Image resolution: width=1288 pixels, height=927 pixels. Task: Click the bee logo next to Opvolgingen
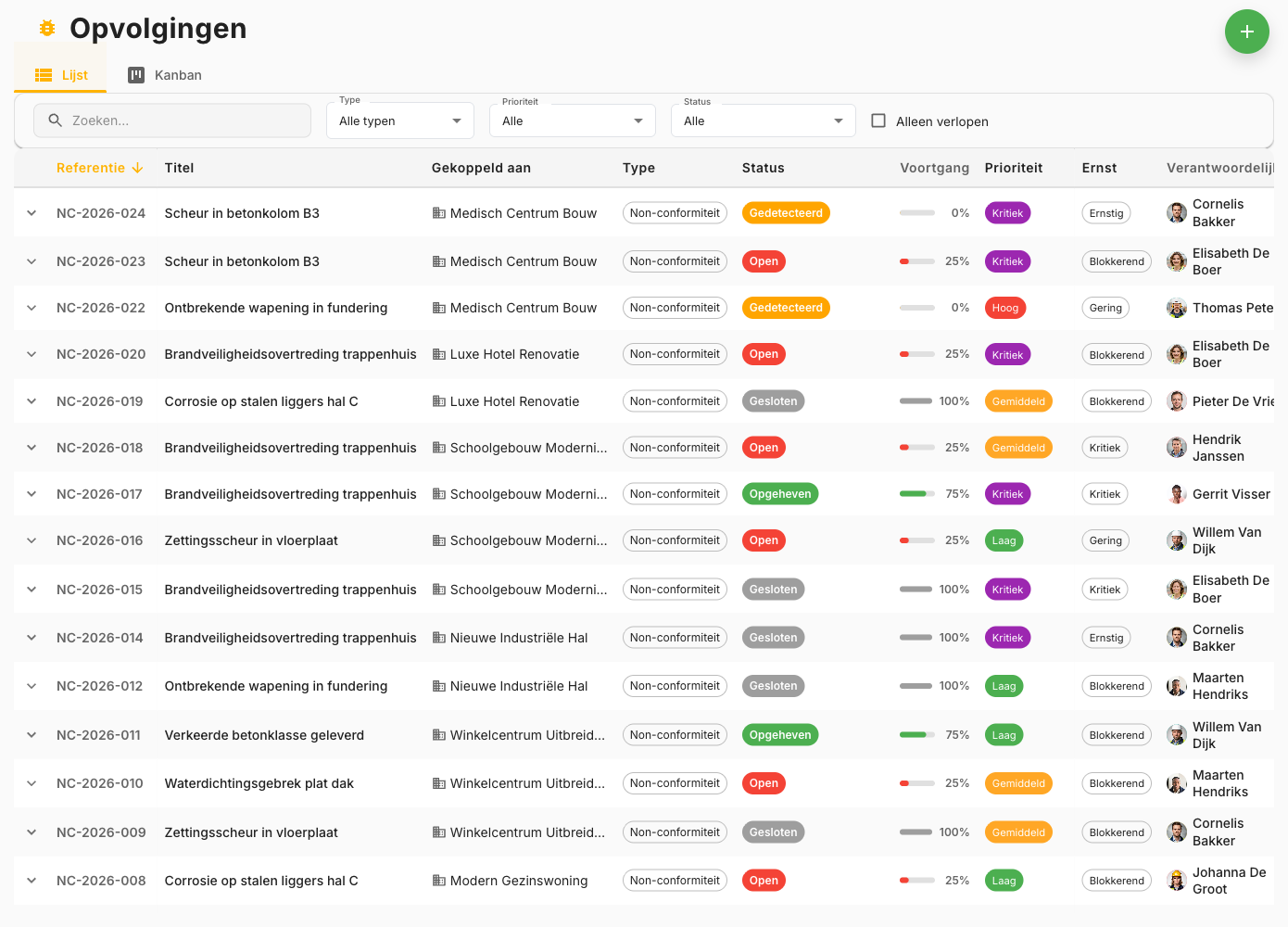click(x=46, y=28)
